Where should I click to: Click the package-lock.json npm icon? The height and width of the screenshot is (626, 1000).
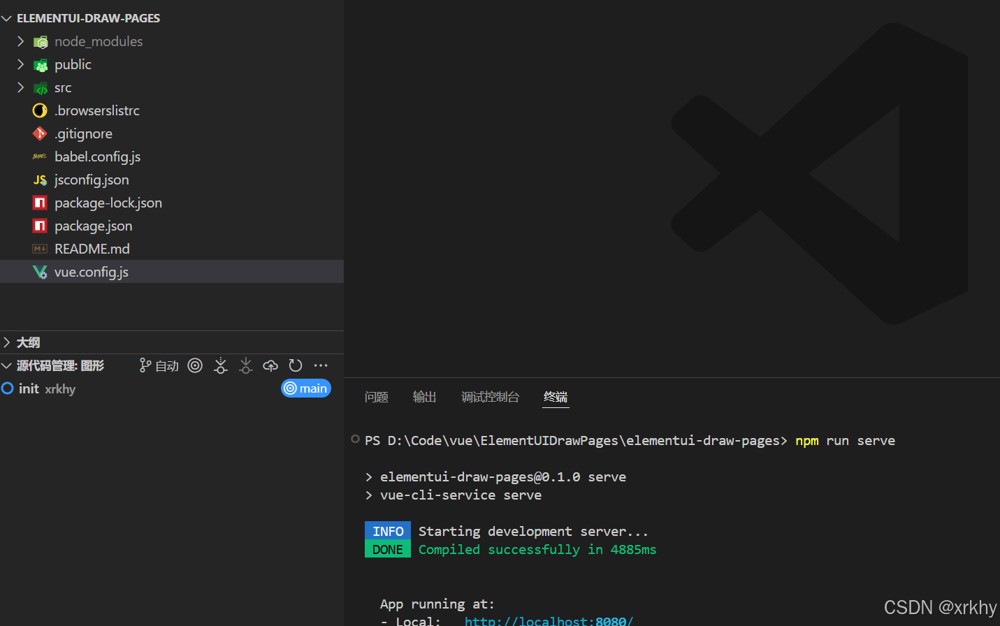40,203
